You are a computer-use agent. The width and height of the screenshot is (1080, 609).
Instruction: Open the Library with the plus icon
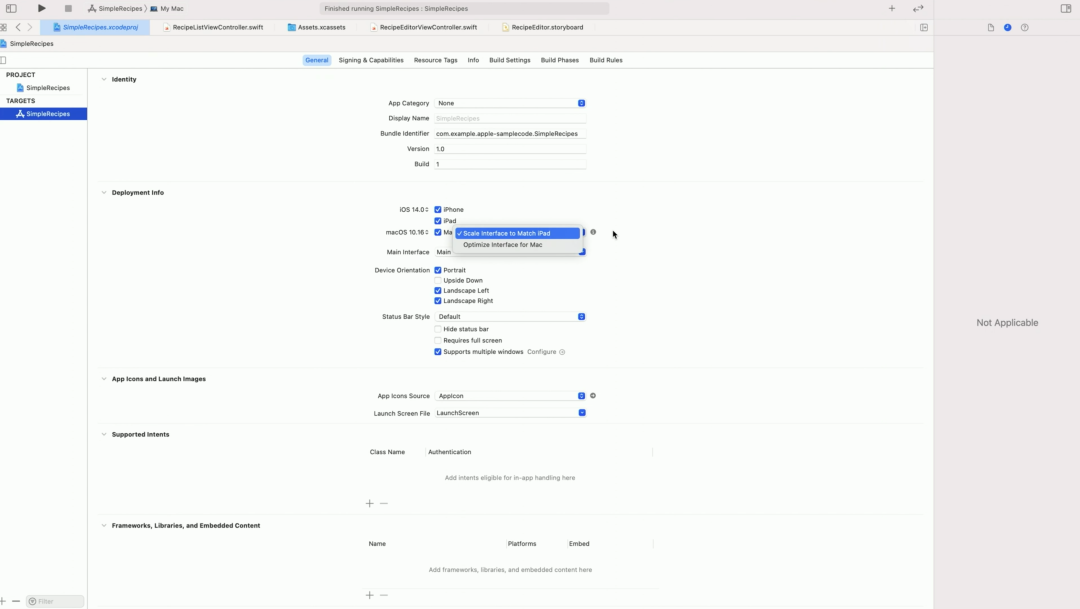pos(892,8)
